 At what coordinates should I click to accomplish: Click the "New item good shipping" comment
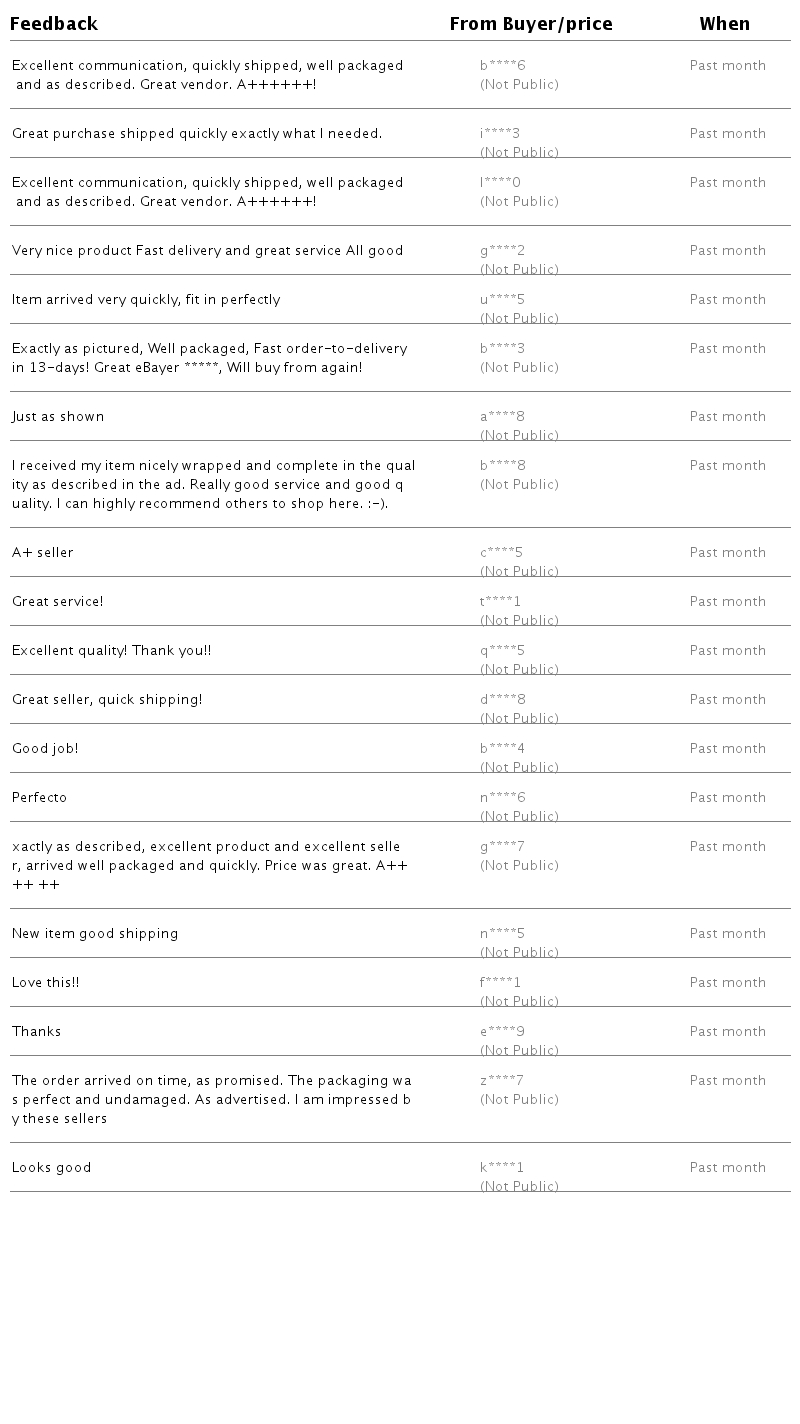pyautogui.click(x=95, y=934)
